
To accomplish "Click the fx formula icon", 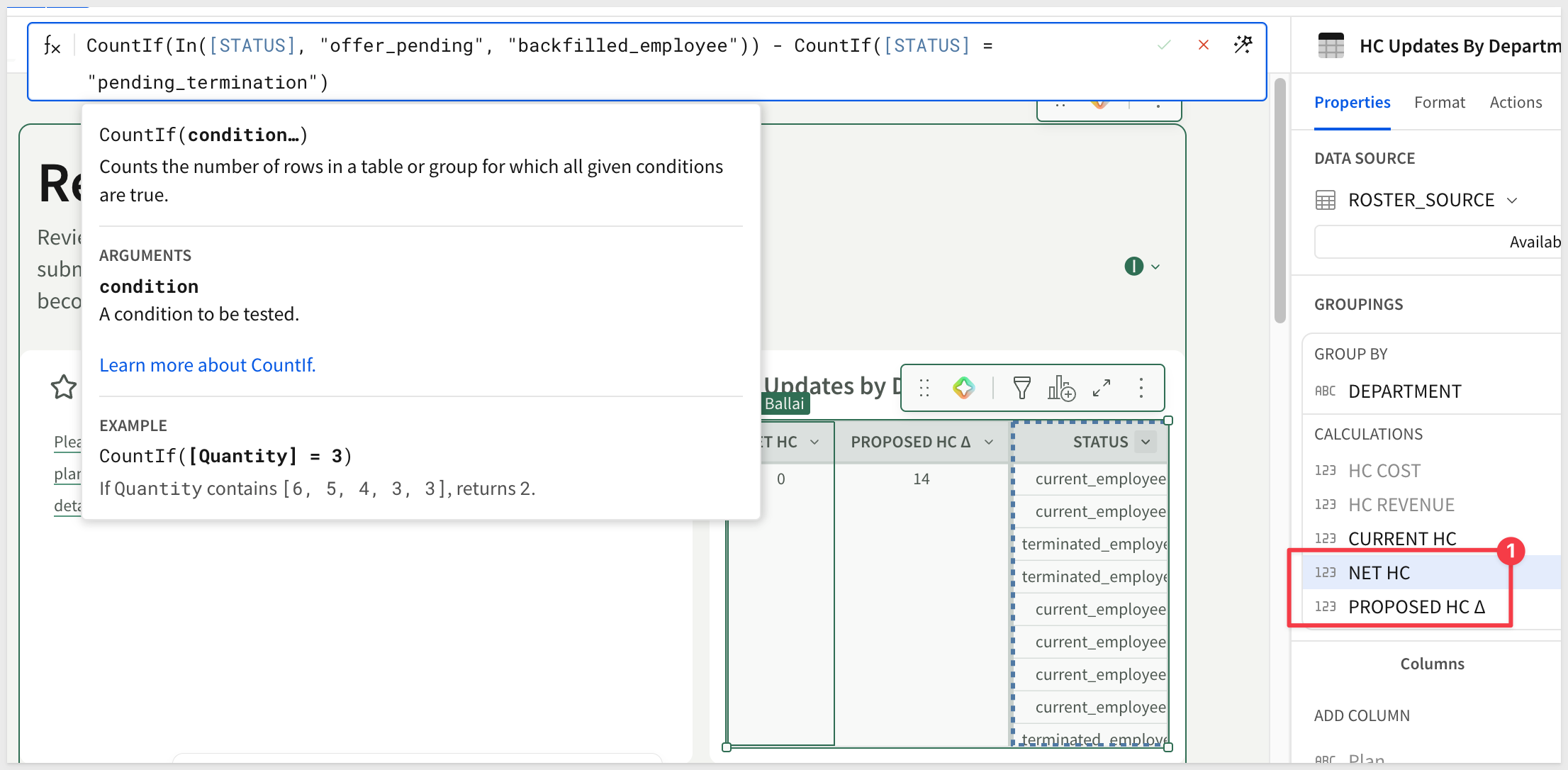I will tap(52, 46).
